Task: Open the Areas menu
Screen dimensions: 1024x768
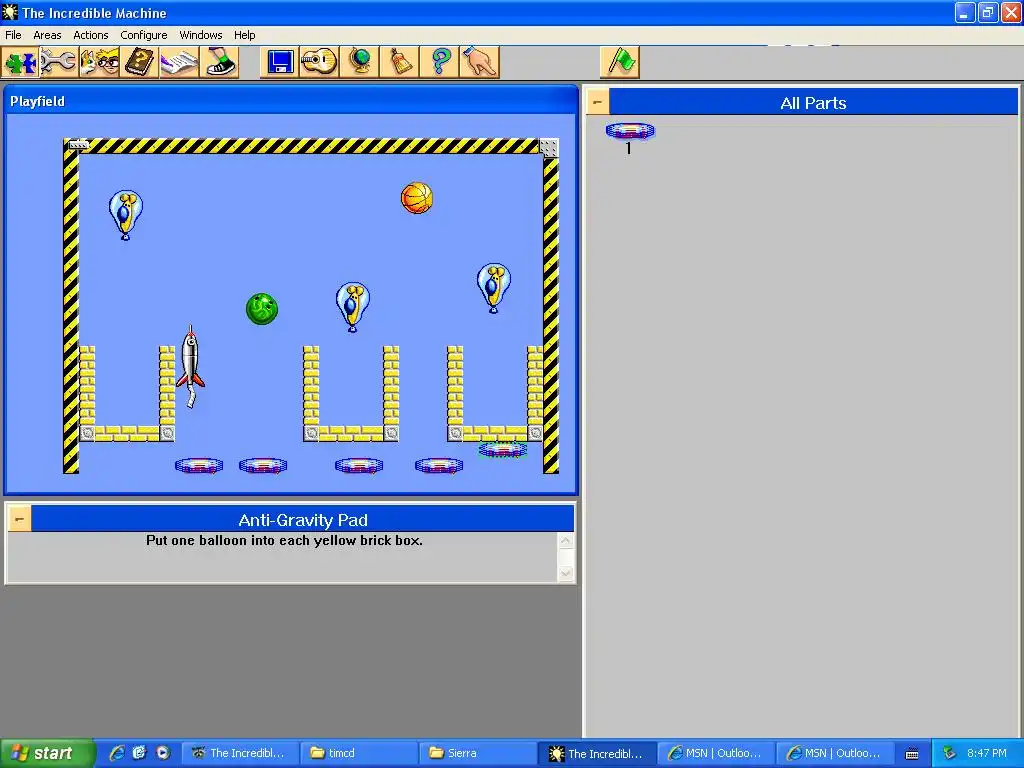Action: pyautogui.click(x=47, y=35)
